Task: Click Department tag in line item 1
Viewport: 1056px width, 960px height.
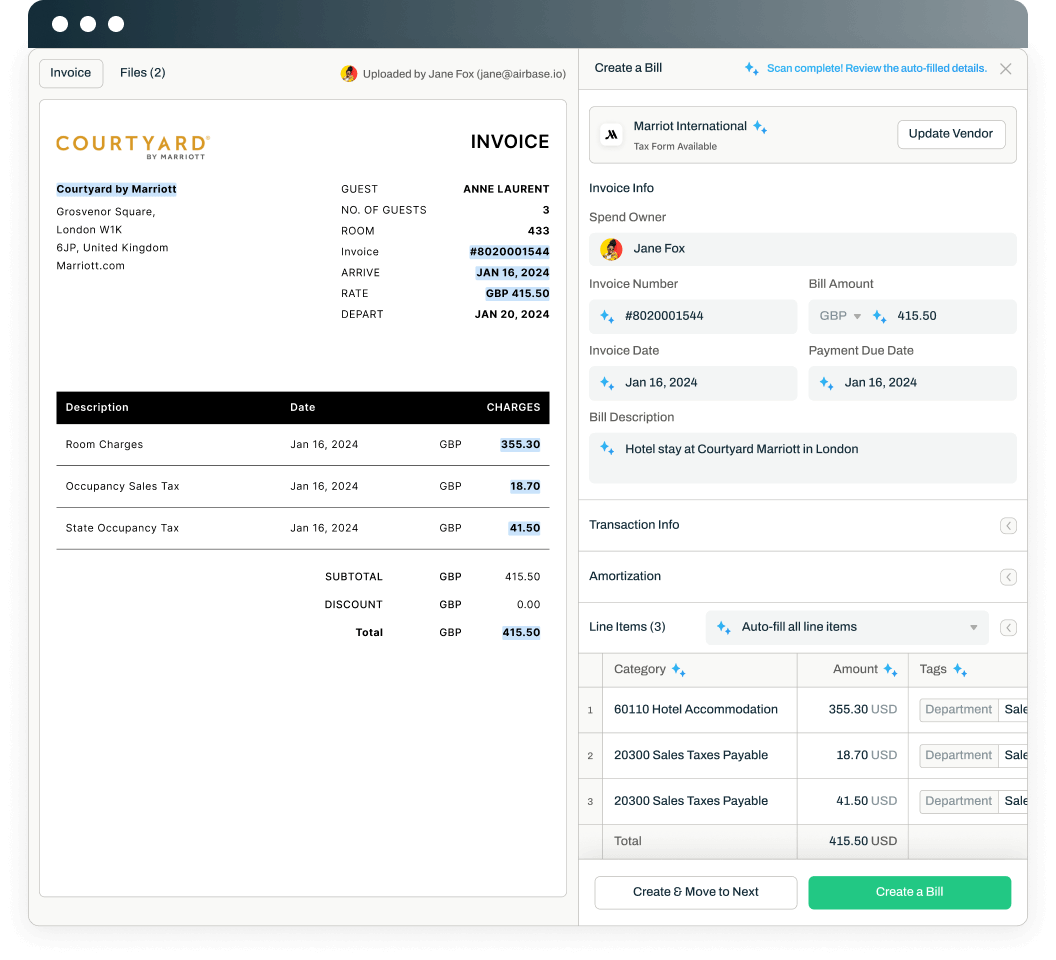Action: [x=958, y=709]
